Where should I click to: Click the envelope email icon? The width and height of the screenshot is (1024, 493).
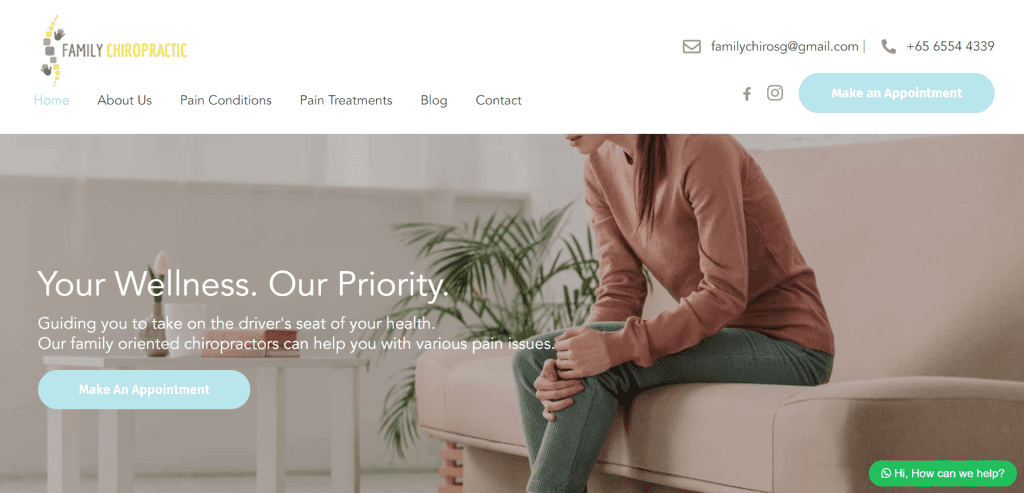pyautogui.click(x=692, y=46)
